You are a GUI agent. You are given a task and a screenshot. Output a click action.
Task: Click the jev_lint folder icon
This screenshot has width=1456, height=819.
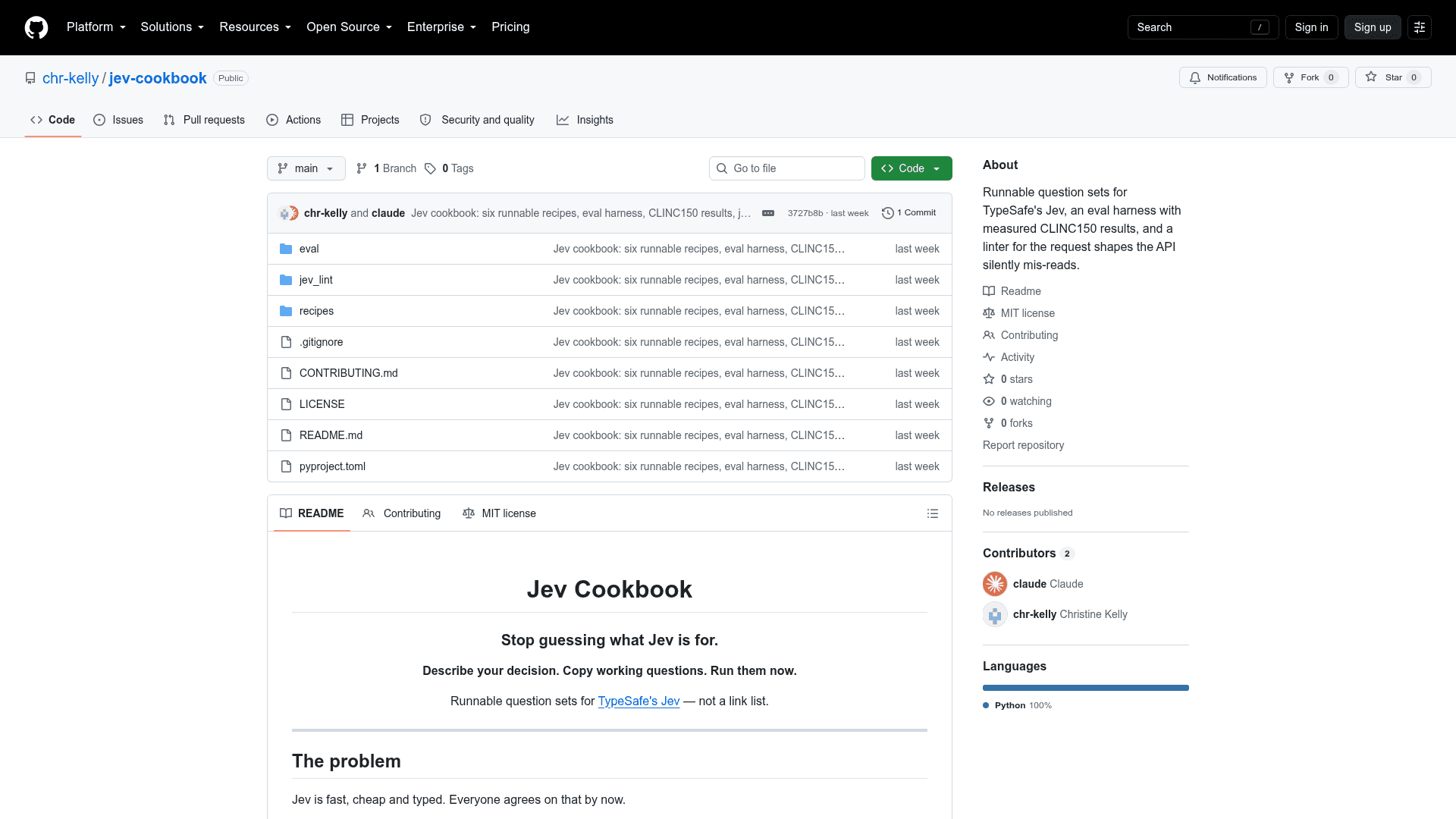286,280
